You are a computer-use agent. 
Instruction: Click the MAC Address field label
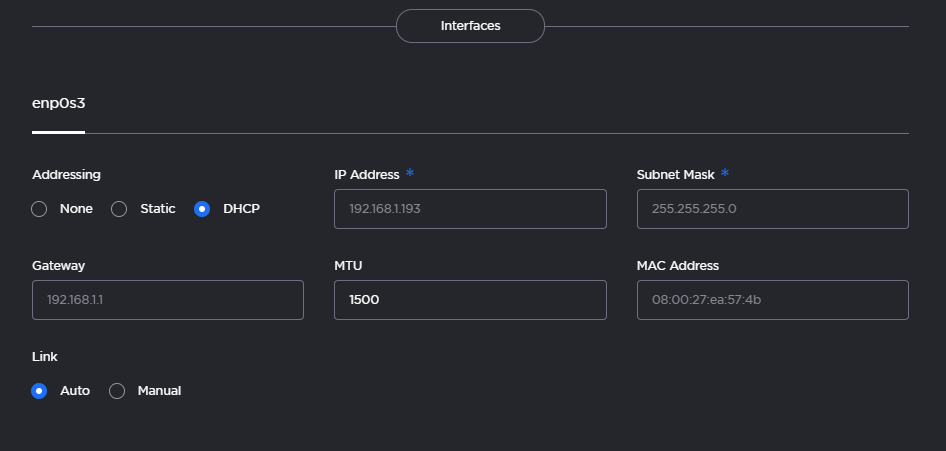click(677, 266)
